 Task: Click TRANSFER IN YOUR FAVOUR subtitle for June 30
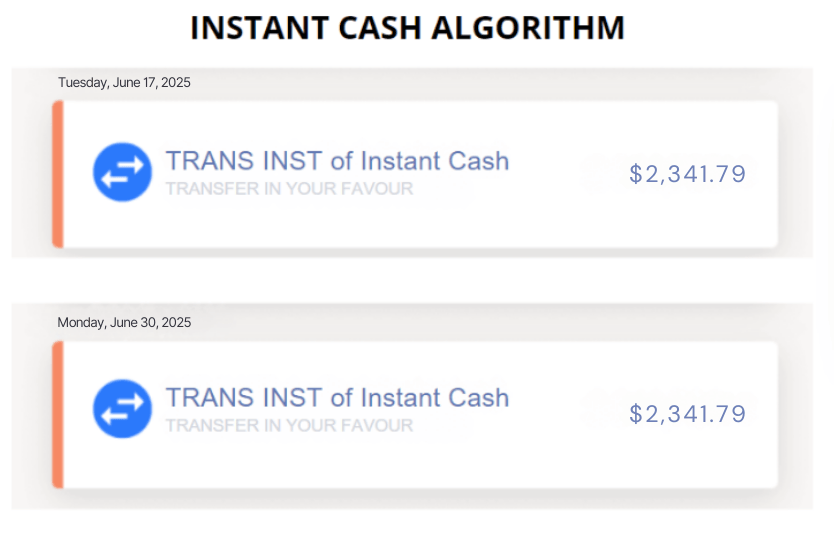[x=289, y=425]
